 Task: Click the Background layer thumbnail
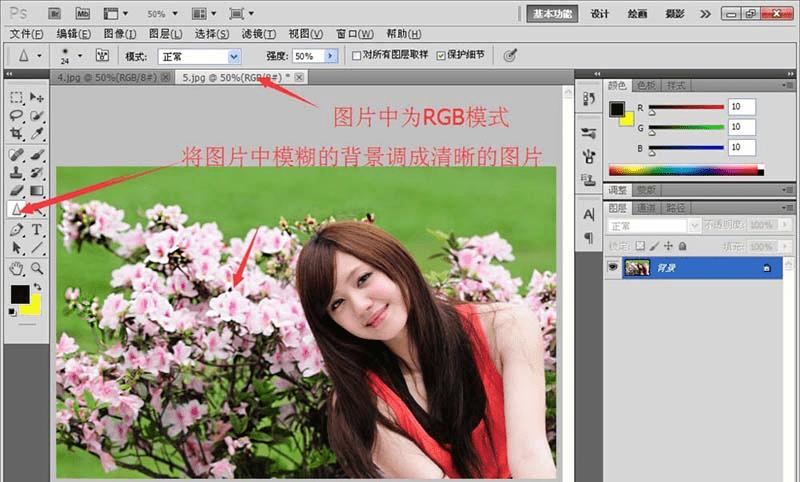637,268
